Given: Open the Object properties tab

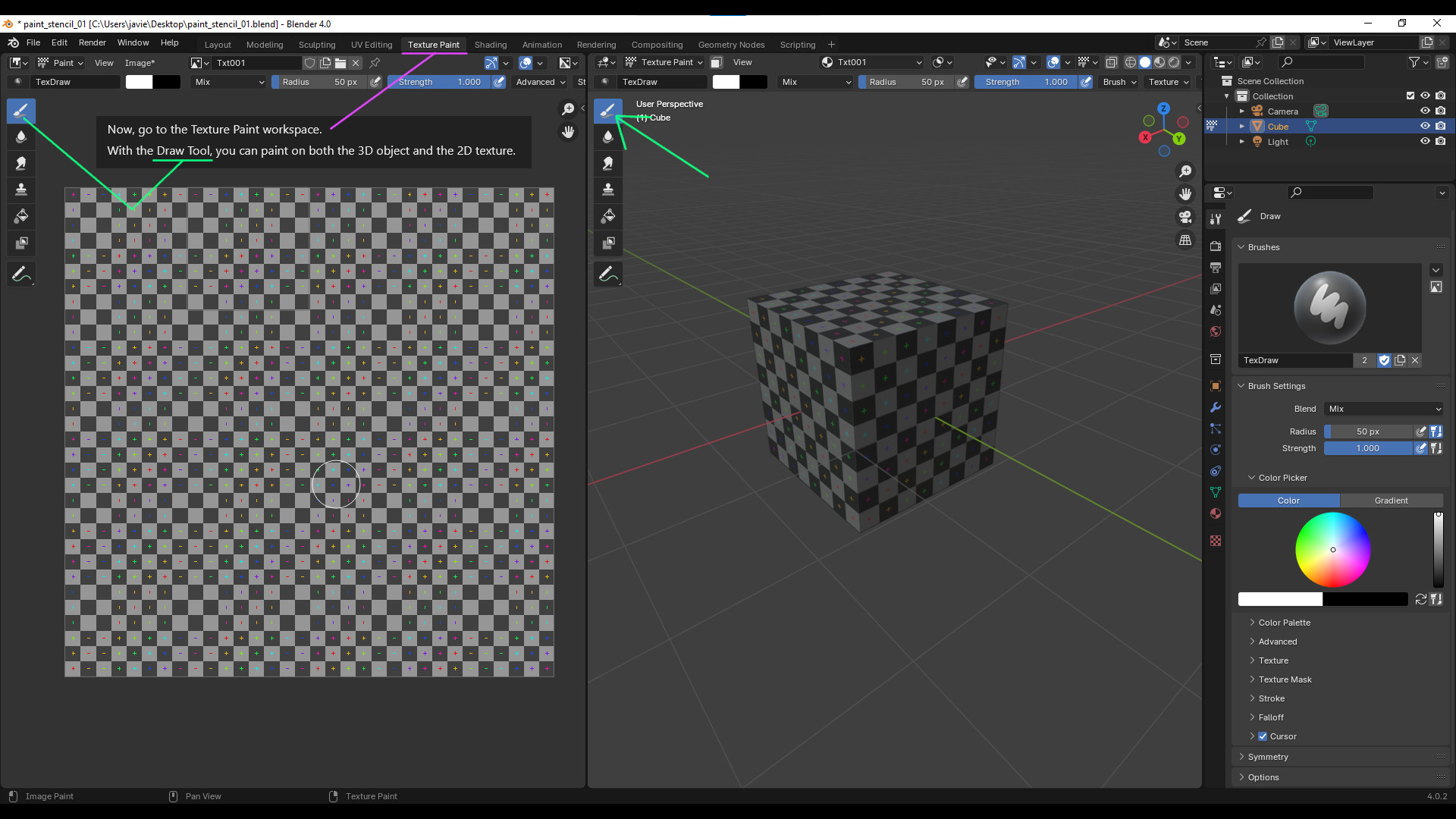Looking at the screenshot, I should tap(1216, 386).
